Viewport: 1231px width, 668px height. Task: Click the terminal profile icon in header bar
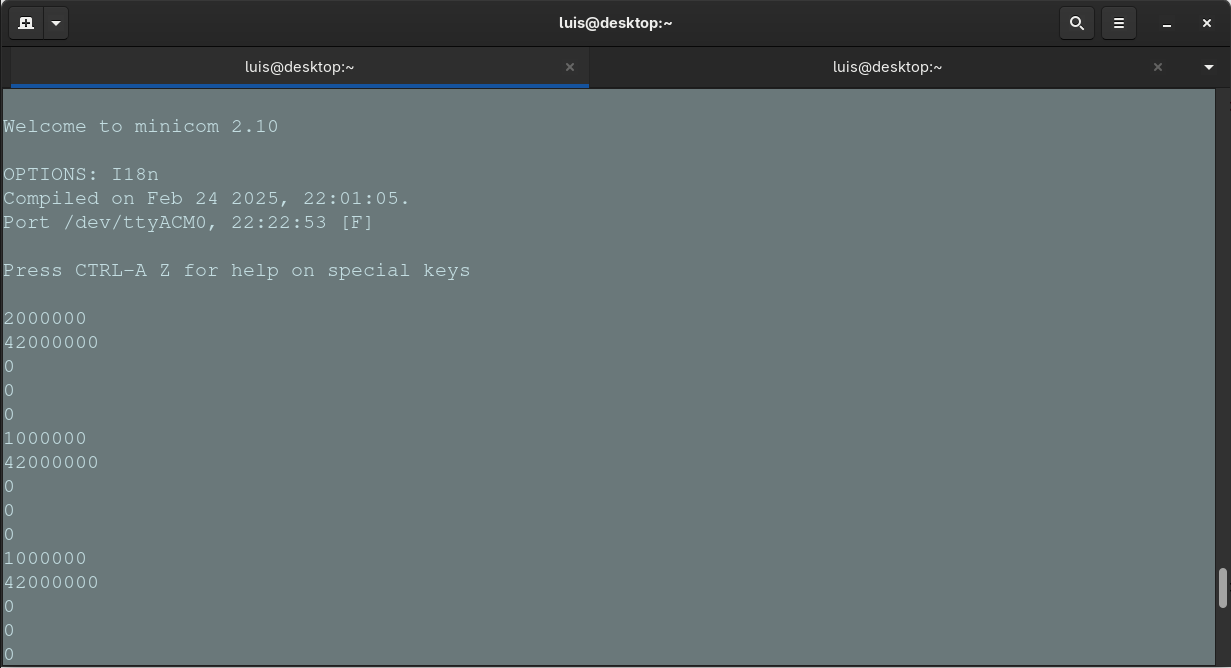[x=26, y=22]
